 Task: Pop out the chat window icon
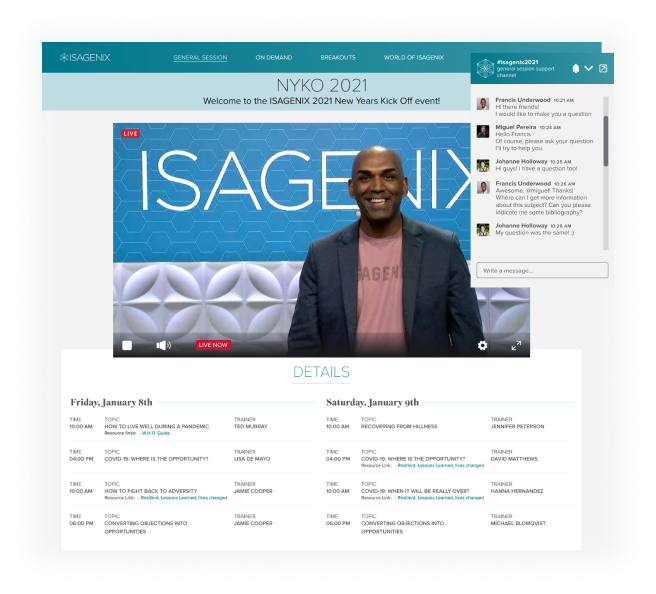tap(603, 69)
